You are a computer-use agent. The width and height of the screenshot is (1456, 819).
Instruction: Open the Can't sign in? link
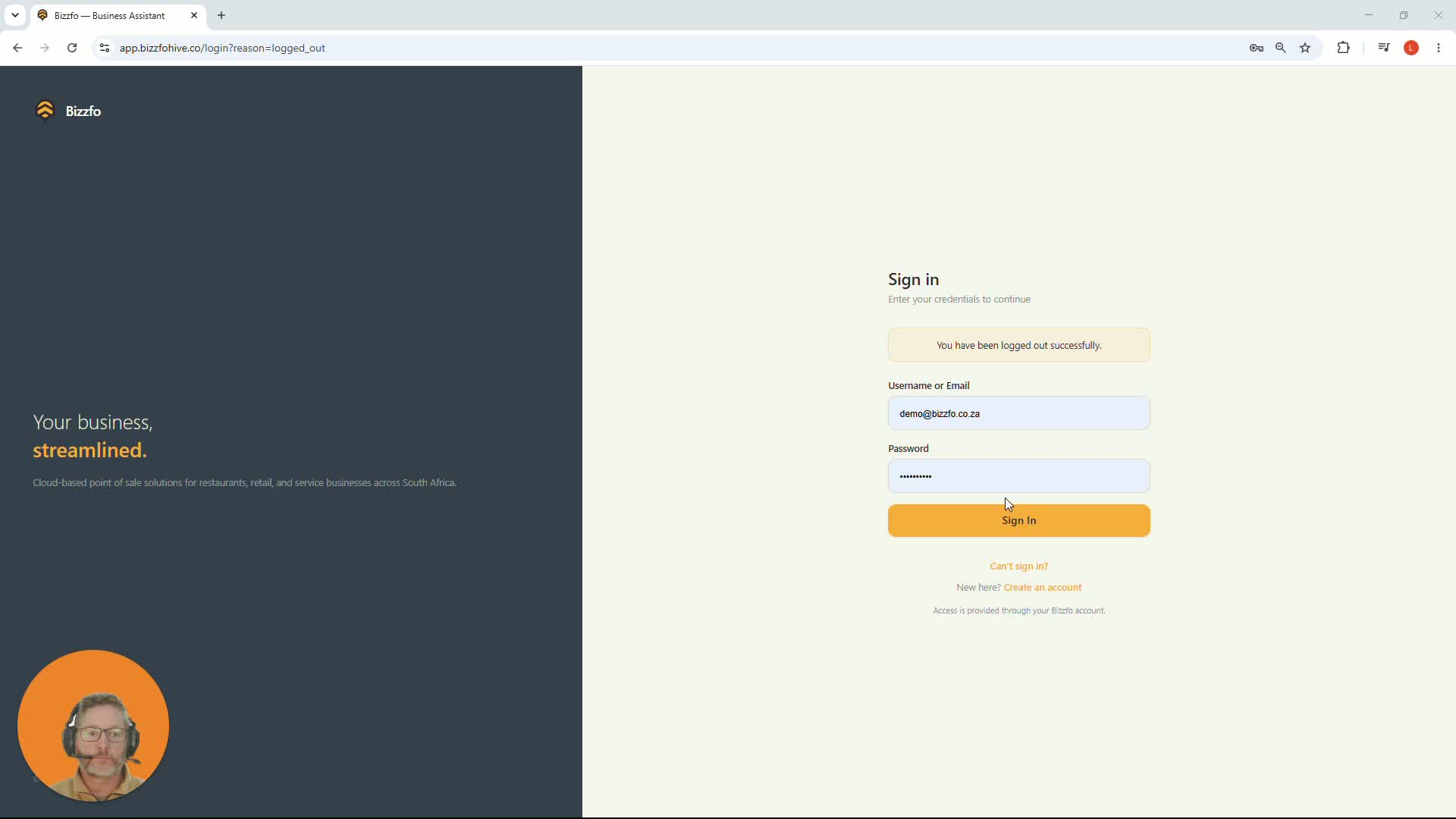1019,566
